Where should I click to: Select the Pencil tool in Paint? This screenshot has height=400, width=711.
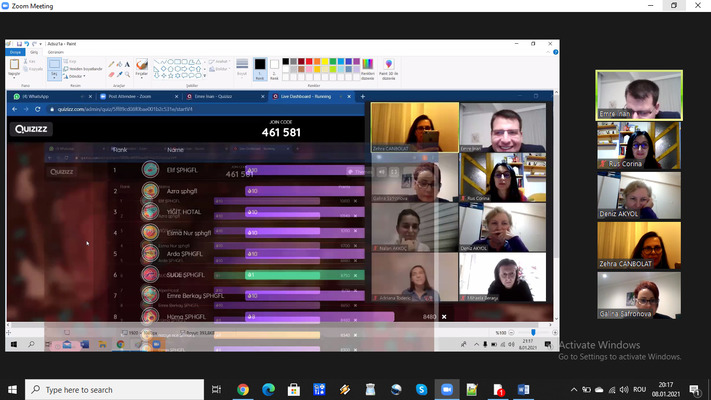[111, 64]
